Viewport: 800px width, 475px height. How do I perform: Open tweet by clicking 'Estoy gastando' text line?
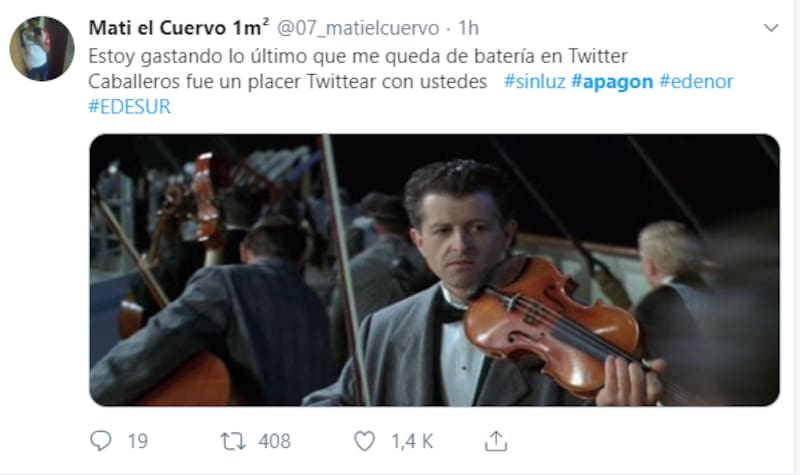pyautogui.click(x=358, y=56)
